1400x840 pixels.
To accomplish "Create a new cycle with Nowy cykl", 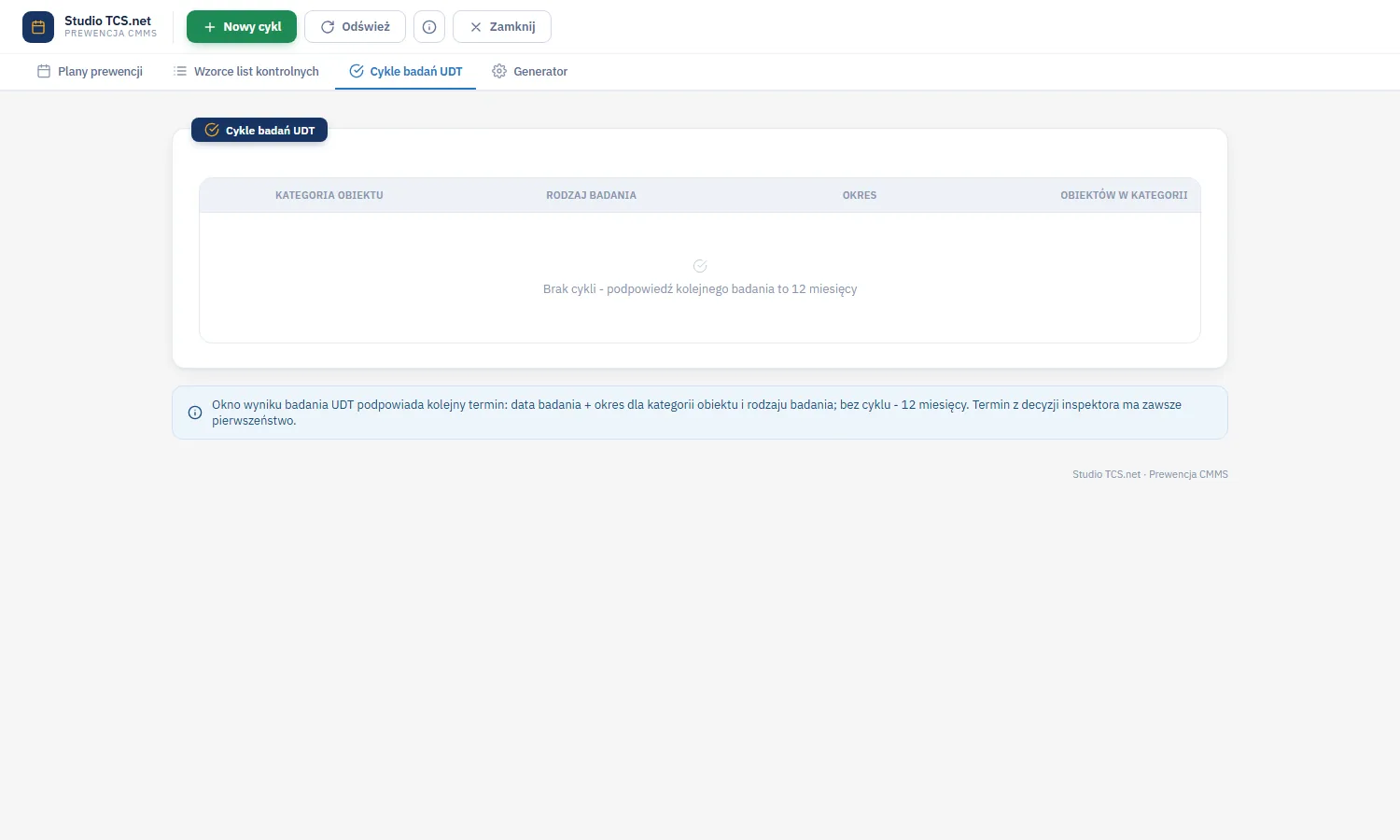I will click(242, 27).
